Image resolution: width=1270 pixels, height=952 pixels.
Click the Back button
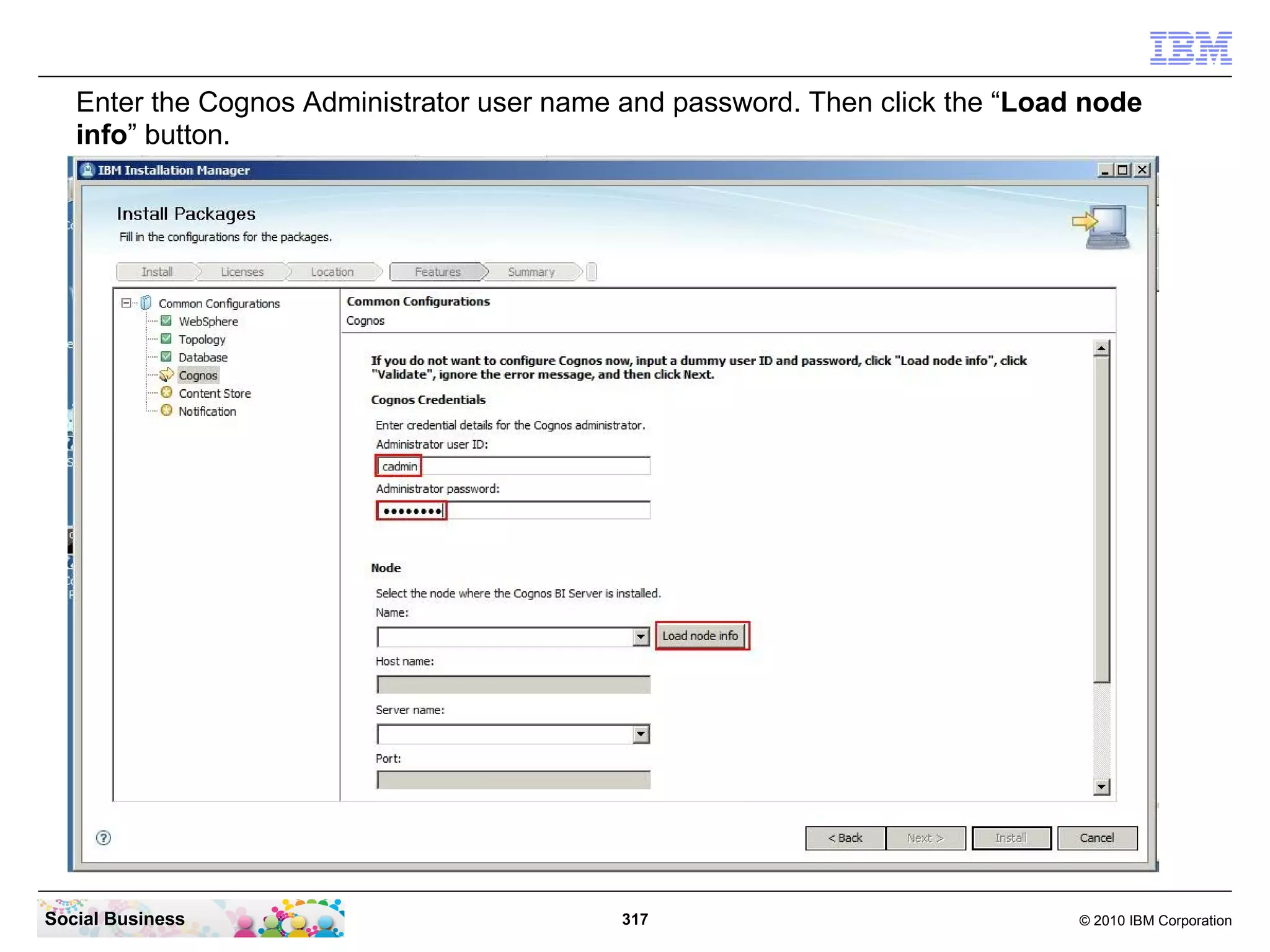pyautogui.click(x=845, y=838)
